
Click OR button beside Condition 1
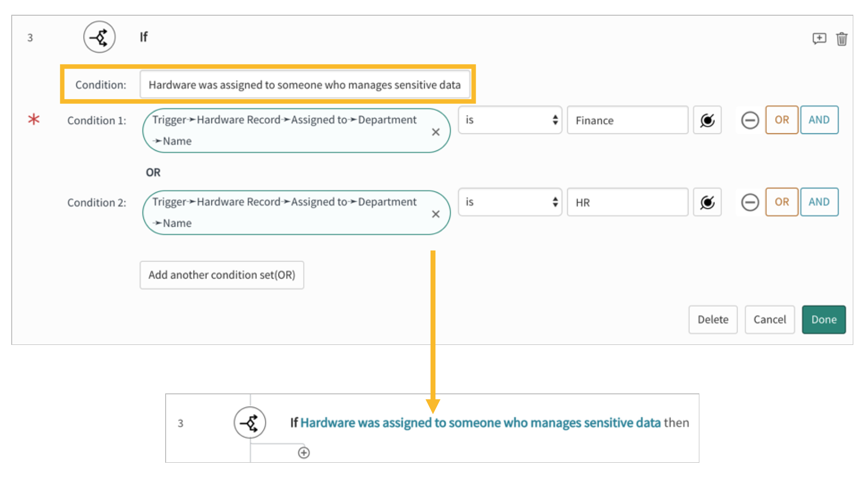[781, 121]
